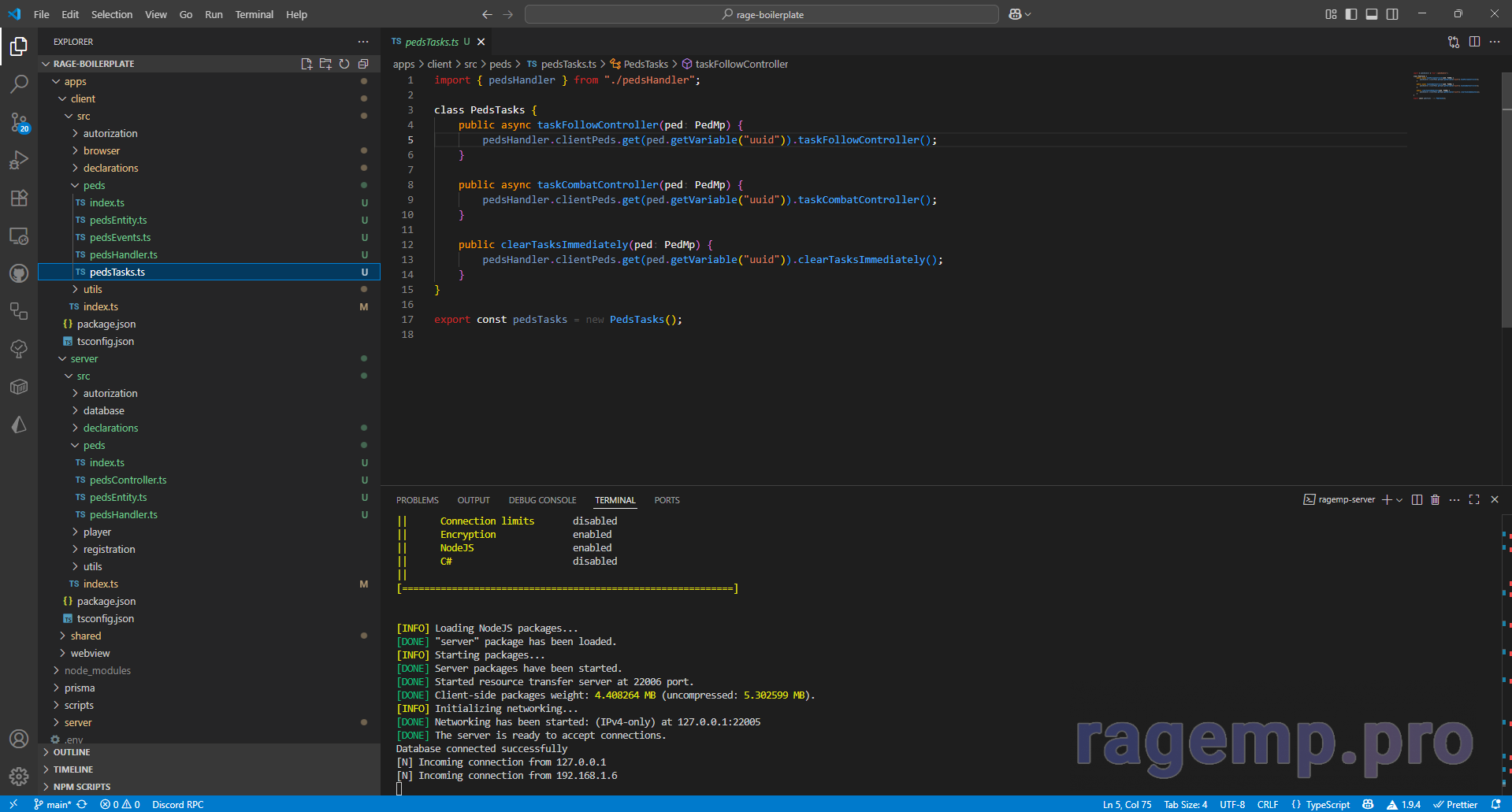Open the editor More Actions menu

pyautogui.click(x=1495, y=42)
